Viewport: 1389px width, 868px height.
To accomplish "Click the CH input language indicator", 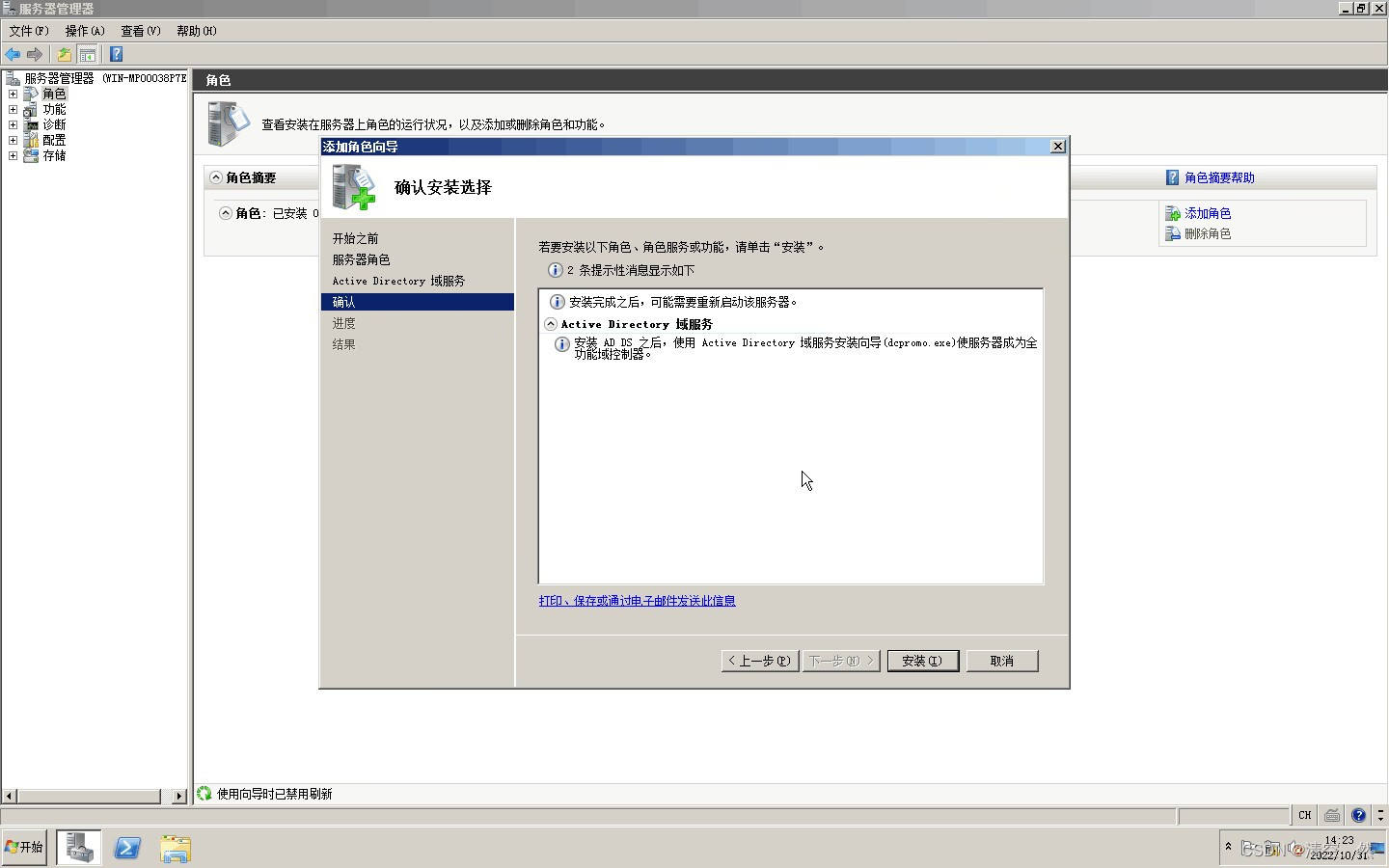I will coord(1305,816).
